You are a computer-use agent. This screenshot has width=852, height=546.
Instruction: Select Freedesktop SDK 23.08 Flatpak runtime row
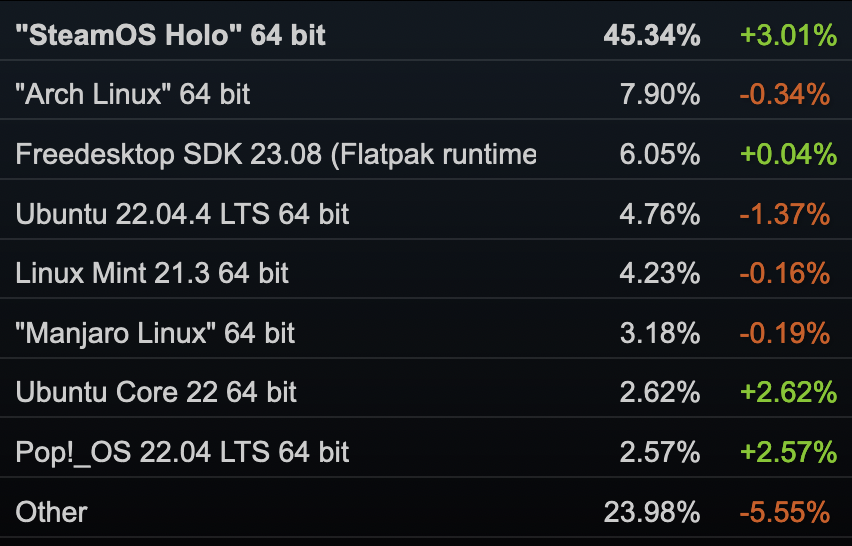tap(426, 154)
